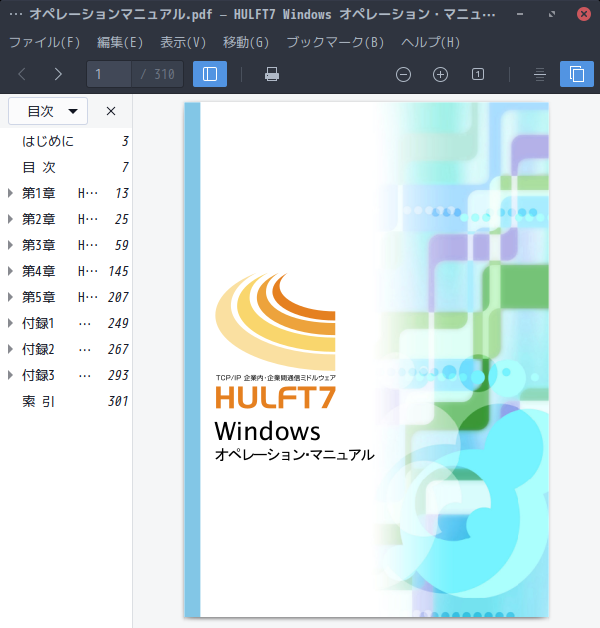This screenshot has width=600, height=628.
Task: Open the 表示(V) menu
Action: pos(183,42)
